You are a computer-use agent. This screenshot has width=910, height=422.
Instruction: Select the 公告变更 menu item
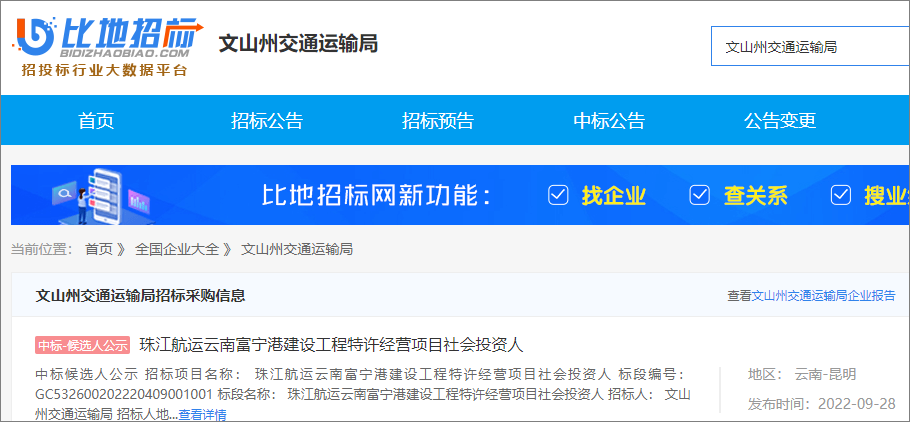pos(780,121)
